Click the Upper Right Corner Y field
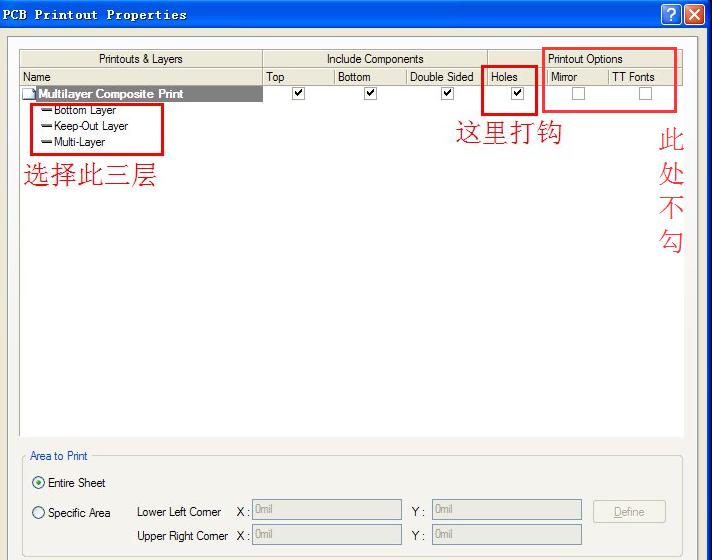The height and width of the screenshot is (560, 712). click(x=506, y=535)
